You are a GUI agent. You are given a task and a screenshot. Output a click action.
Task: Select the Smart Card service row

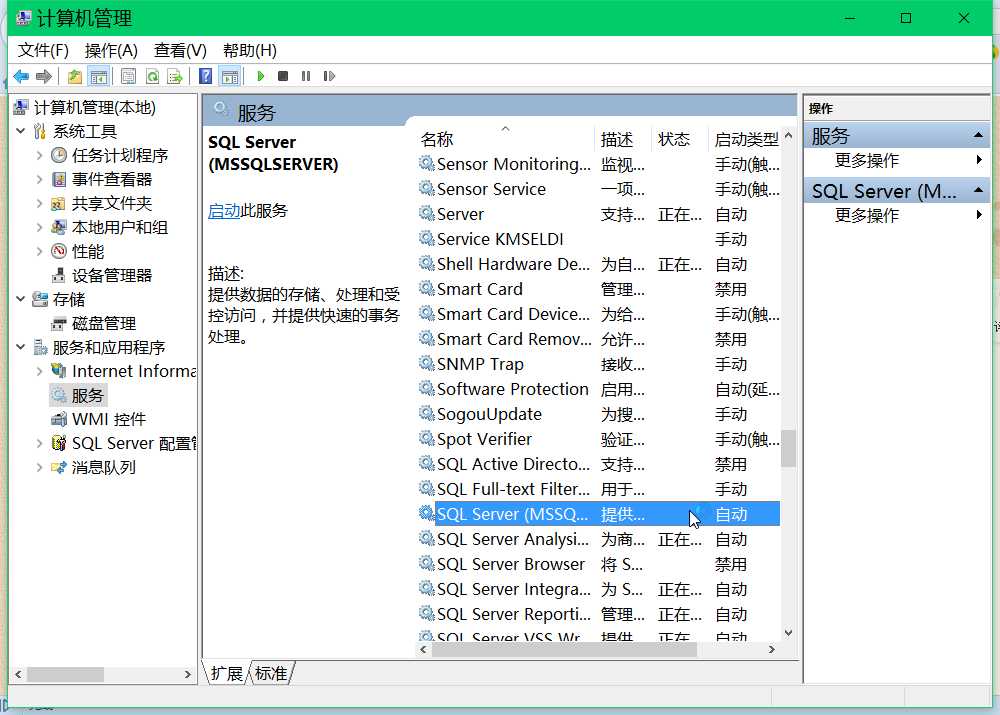598,289
